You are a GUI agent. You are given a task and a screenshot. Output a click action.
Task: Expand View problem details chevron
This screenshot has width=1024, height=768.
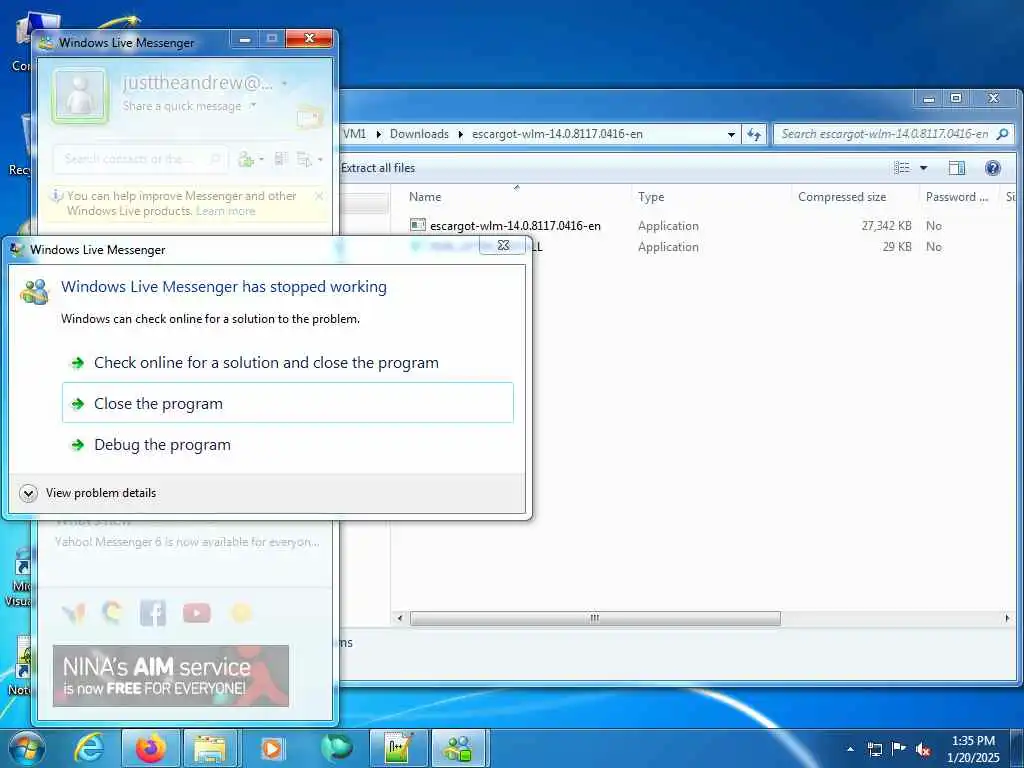[x=28, y=493]
